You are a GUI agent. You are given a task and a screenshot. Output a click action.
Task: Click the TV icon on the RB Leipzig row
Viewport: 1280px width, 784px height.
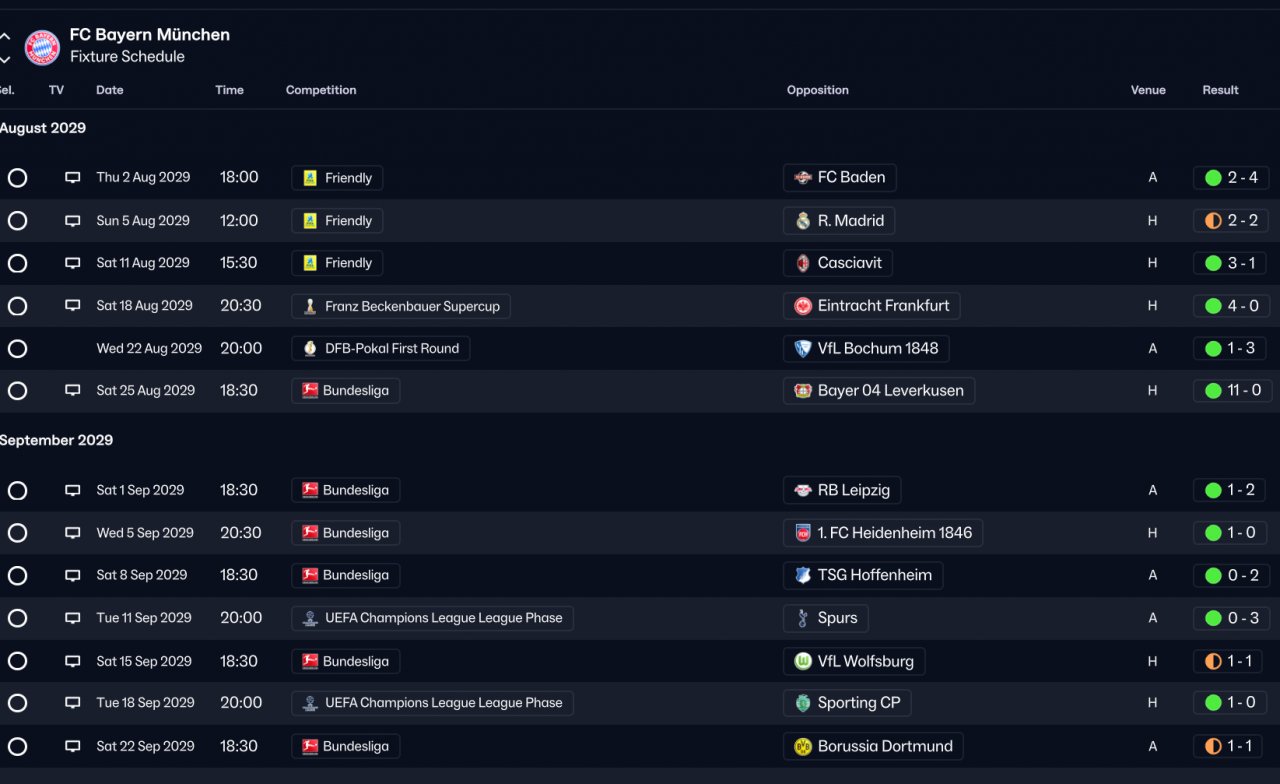pos(73,491)
